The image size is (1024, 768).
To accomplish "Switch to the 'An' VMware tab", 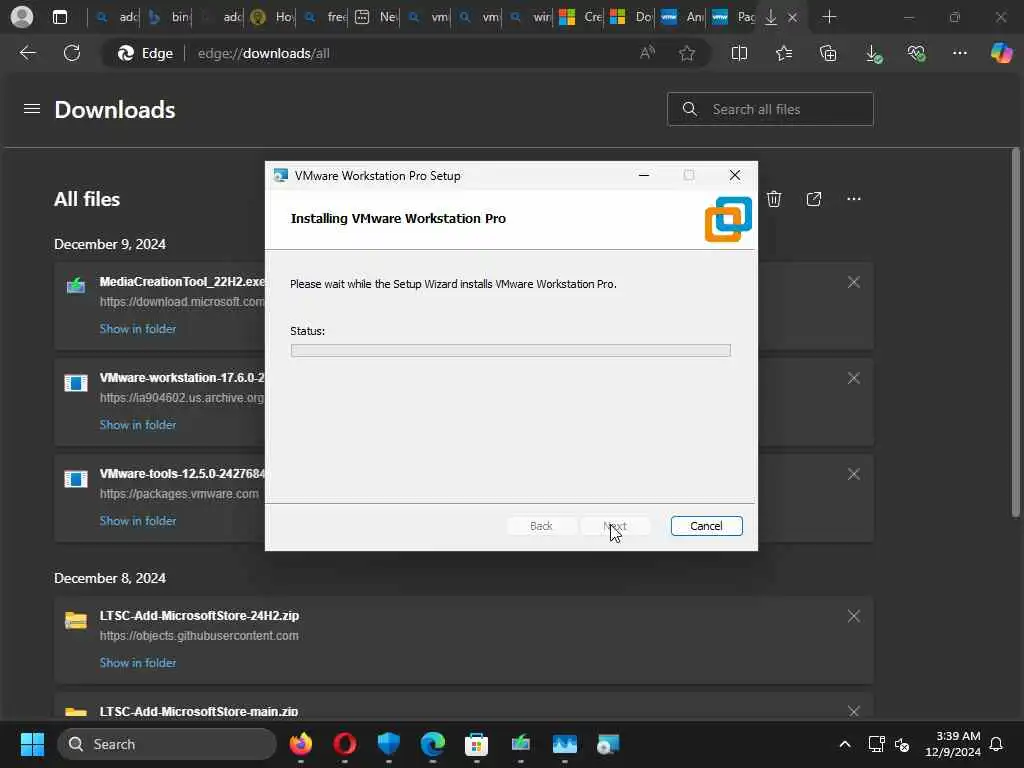I will tap(682, 17).
